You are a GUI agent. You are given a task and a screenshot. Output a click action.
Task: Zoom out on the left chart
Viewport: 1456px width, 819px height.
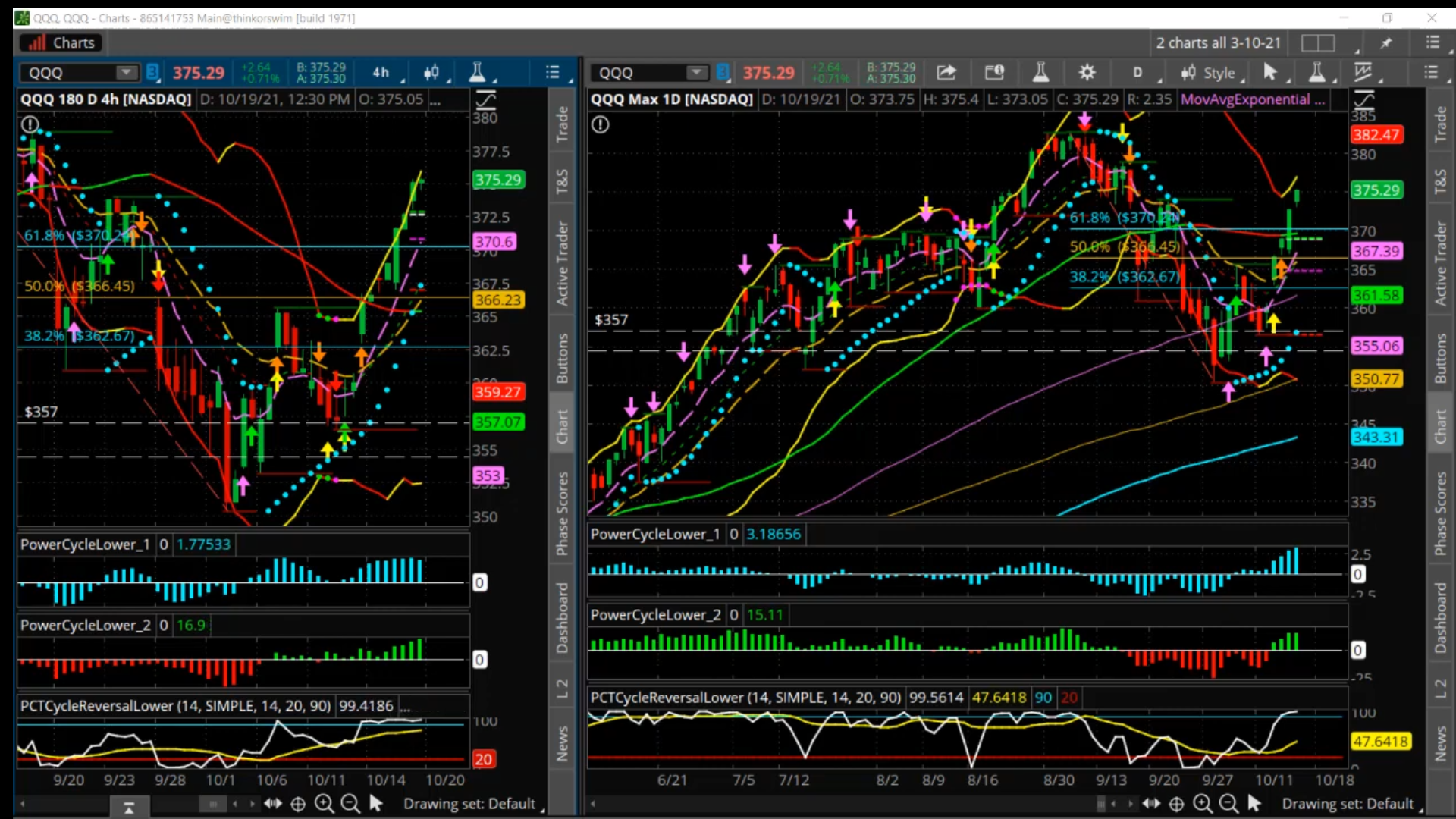pos(350,804)
